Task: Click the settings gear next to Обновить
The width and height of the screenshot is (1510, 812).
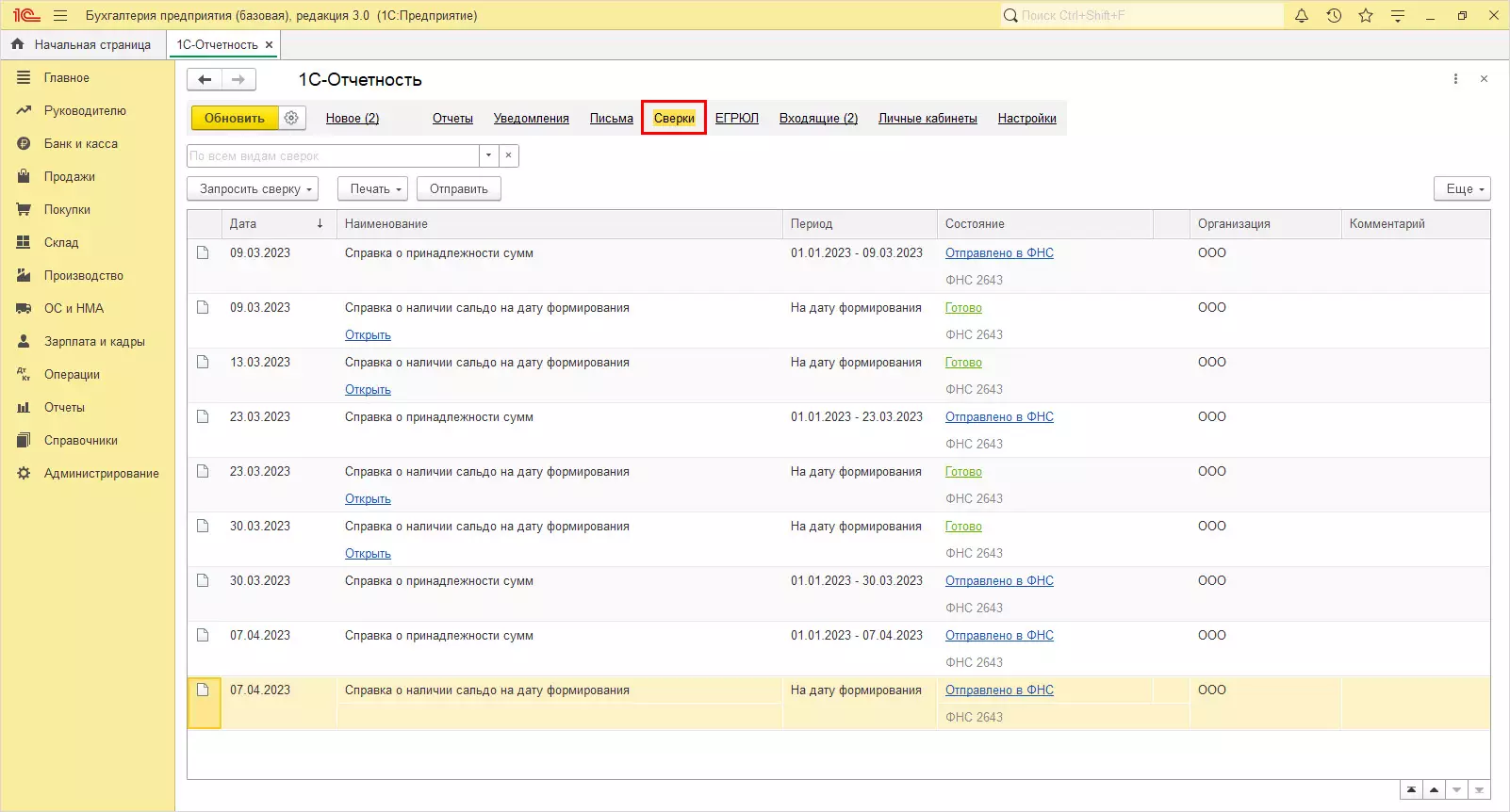Action: [x=291, y=118]
